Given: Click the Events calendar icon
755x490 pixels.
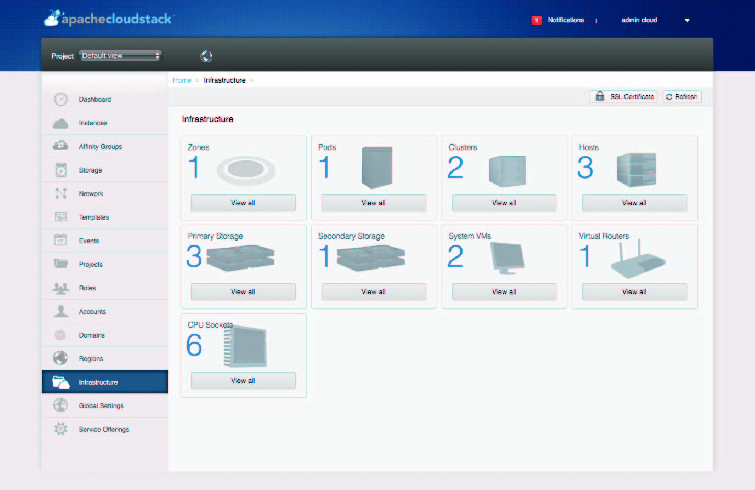Looking at the screenshot, I should (x=61, y=240).
